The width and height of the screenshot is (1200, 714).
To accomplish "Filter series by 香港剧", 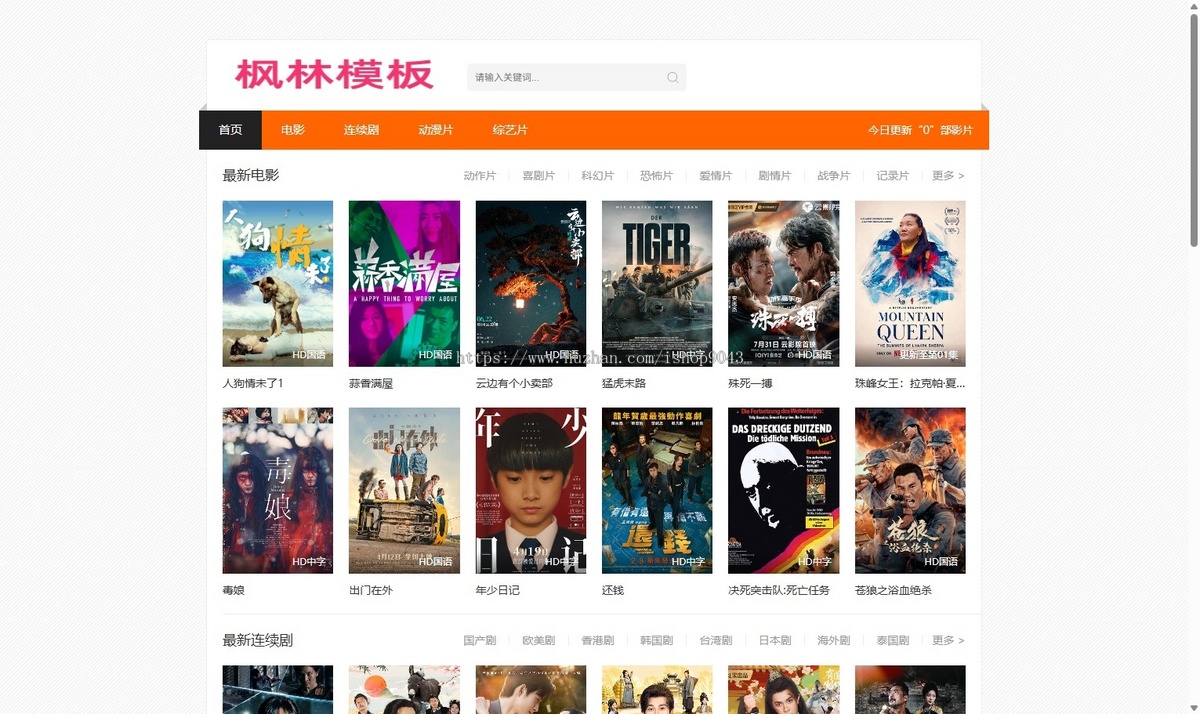I will coord(598,641).
